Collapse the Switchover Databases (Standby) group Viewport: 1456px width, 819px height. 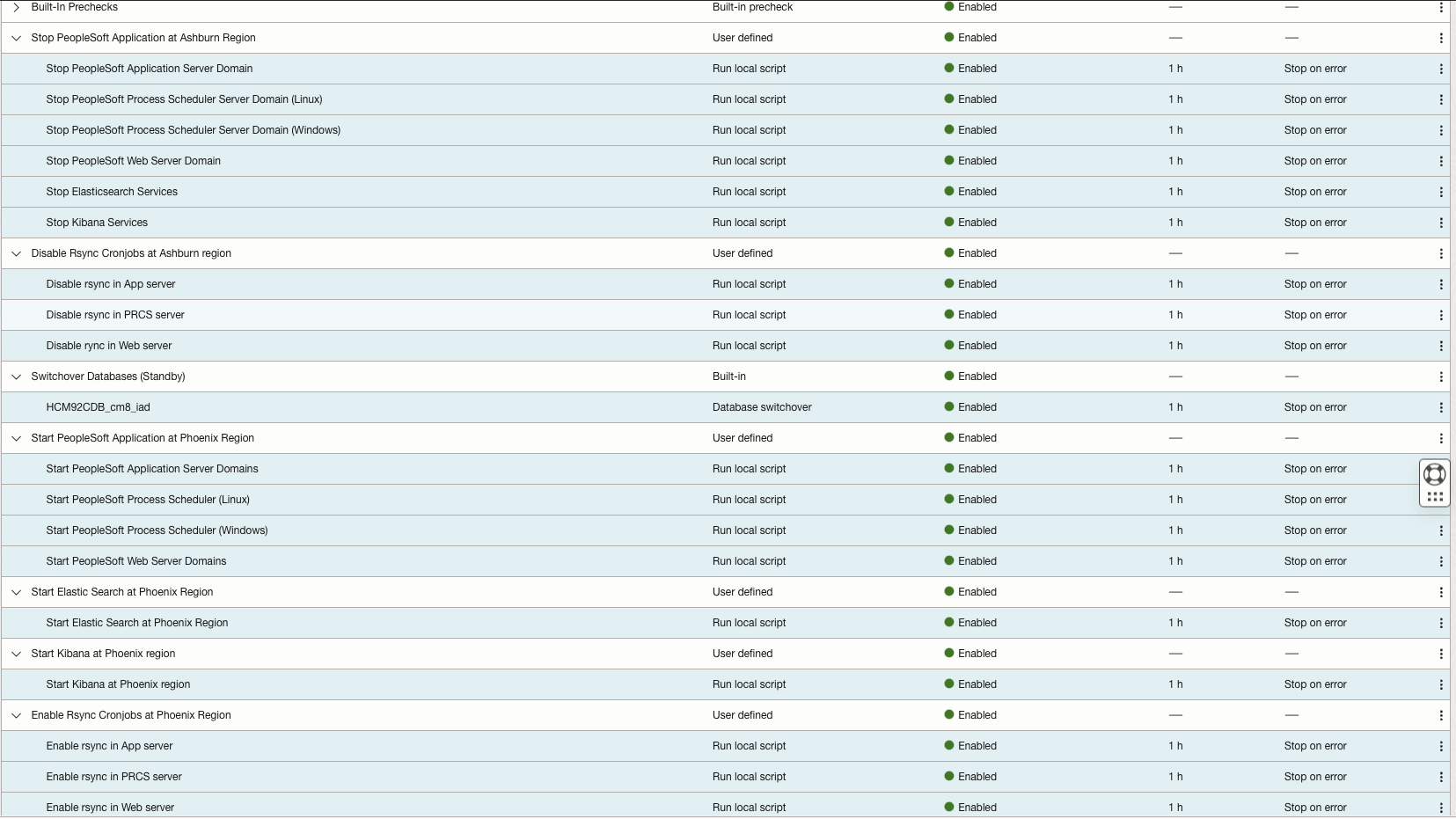pyautogui.click(x=16, y=377)
